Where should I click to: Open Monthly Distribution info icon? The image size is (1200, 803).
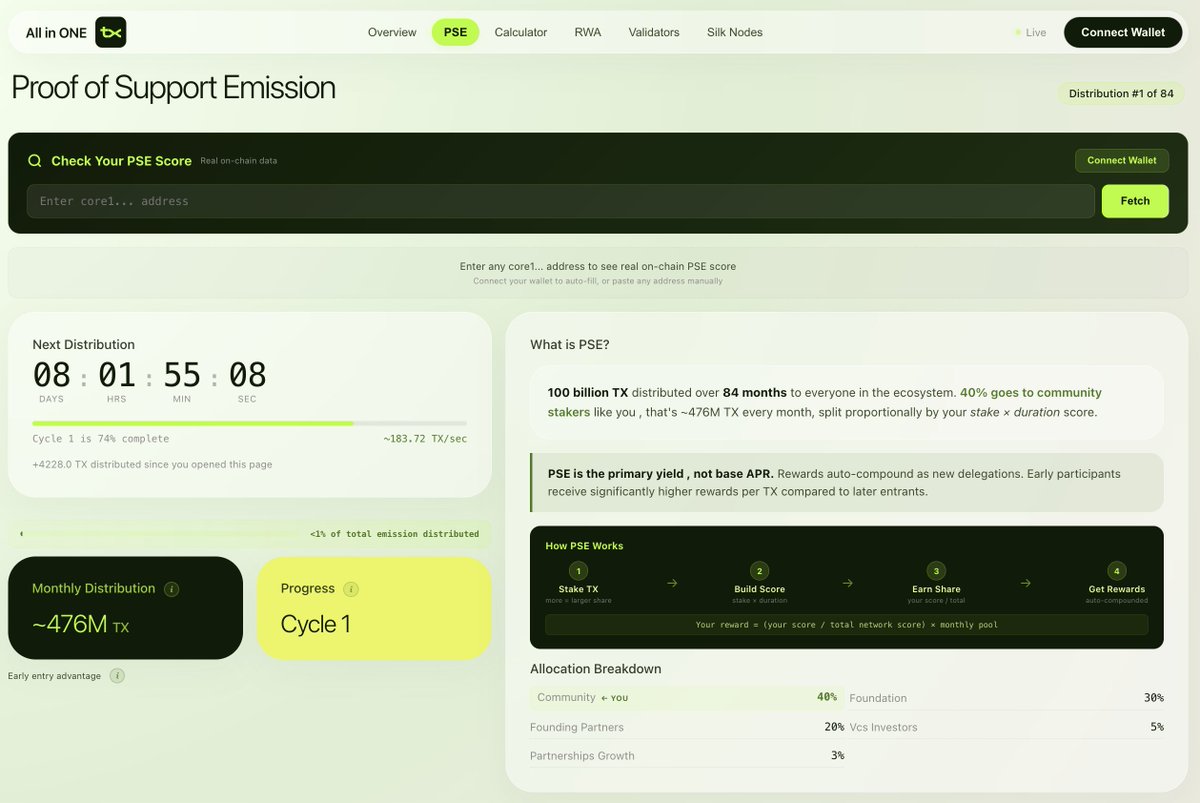click(171, 589)
